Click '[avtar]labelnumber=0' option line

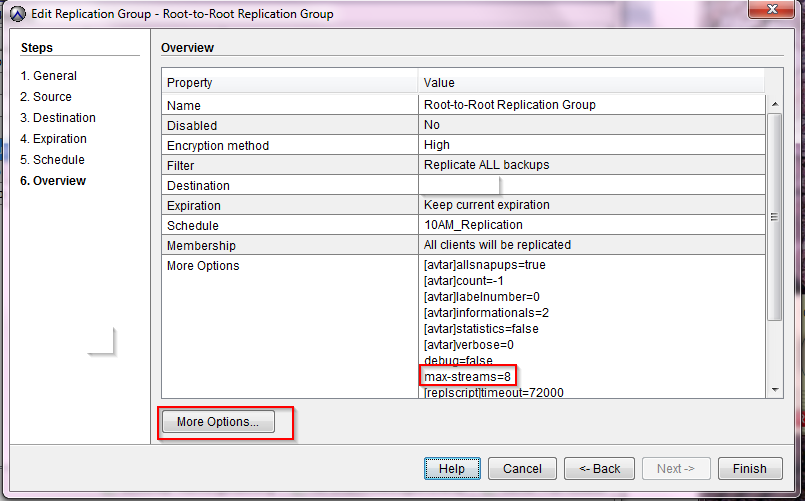[482, 297]
